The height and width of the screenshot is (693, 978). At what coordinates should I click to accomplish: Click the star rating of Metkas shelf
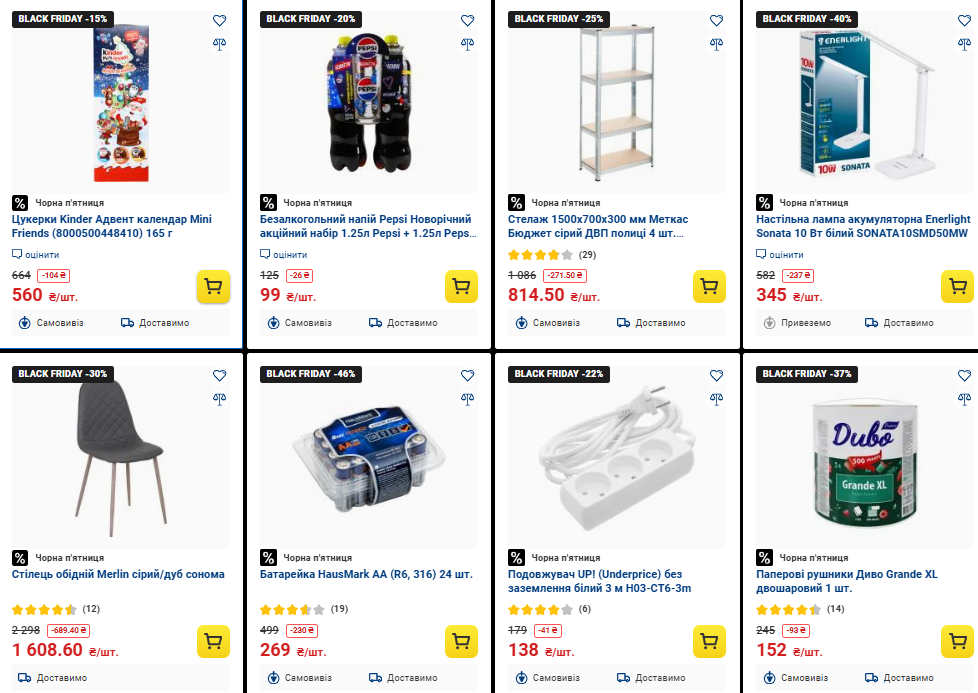pyautogui.click(x=540, y=254)
